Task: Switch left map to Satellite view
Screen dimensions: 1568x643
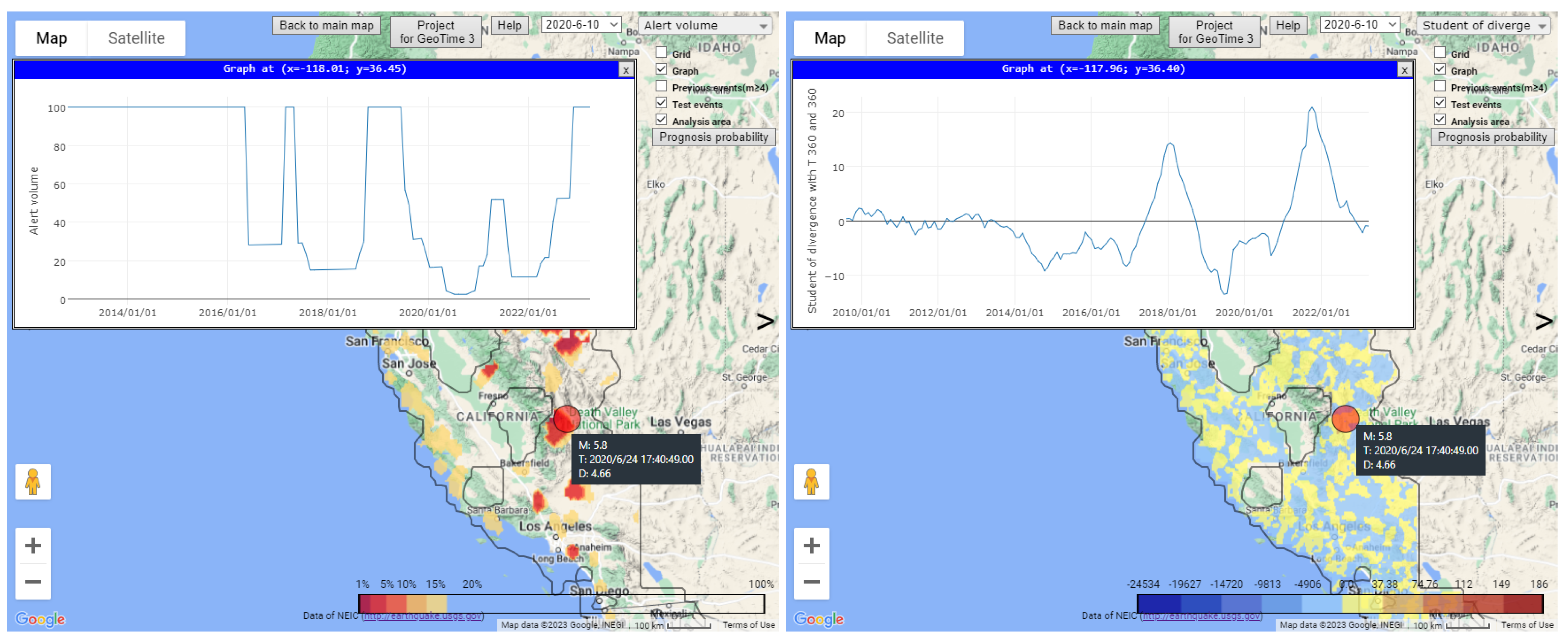Action: pos(136,38)
